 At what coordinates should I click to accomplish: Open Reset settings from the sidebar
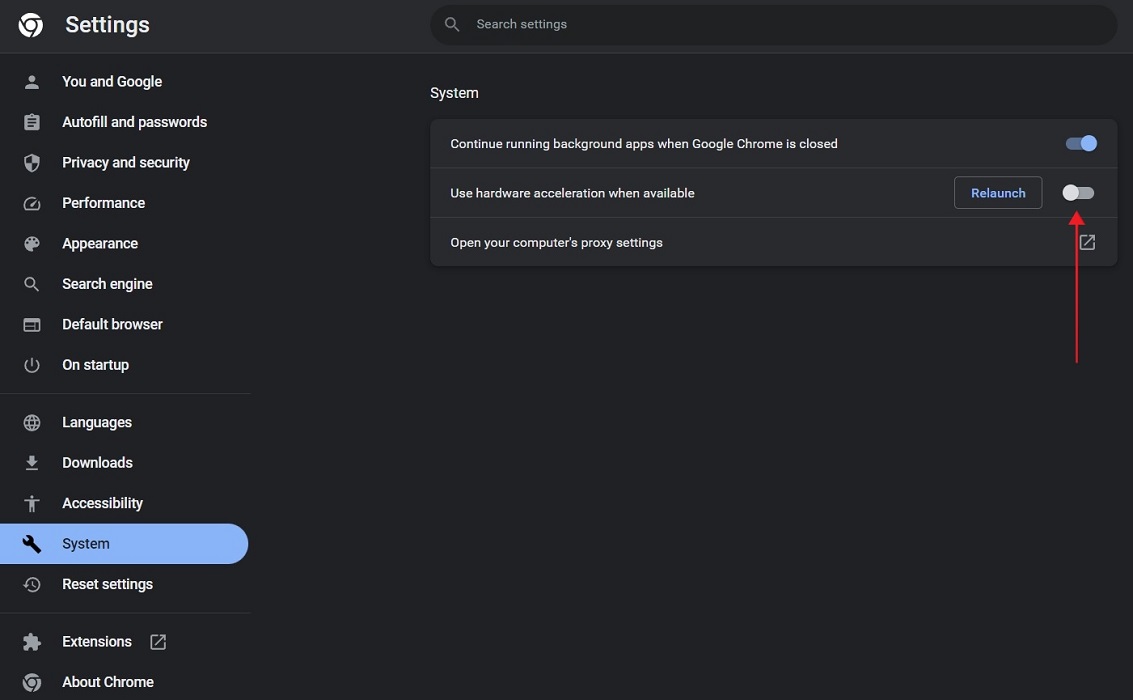click(x=107, y=583)
